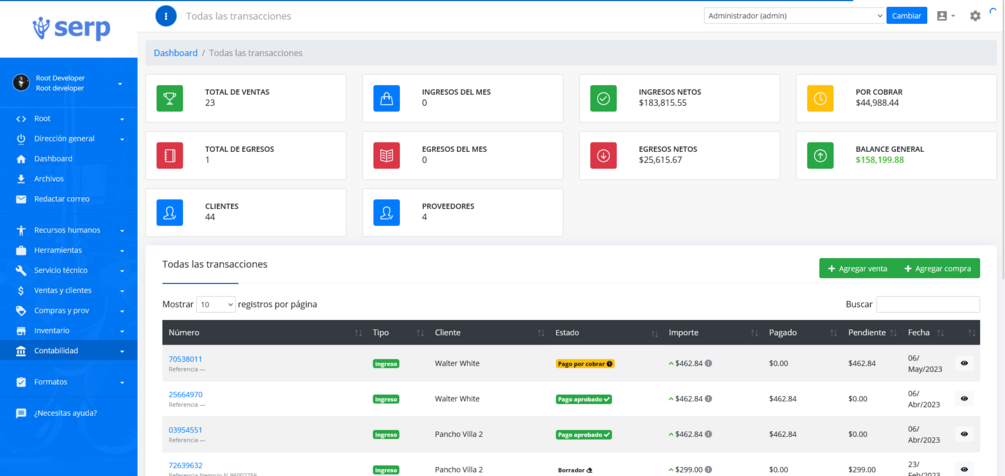Viewport: 1005px width, 476px height.
Task: Click the Total de egresos notebook icon
Action: point(170,155)
